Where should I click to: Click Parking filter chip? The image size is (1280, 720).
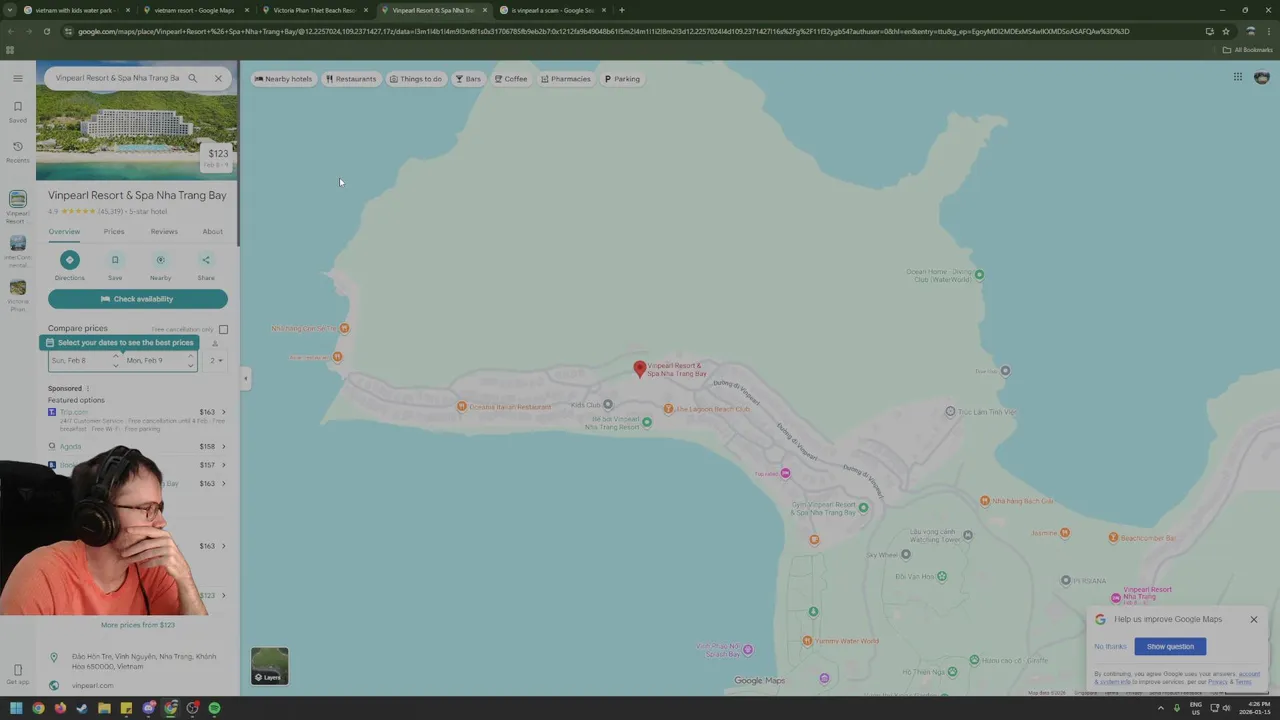(622, 79)
